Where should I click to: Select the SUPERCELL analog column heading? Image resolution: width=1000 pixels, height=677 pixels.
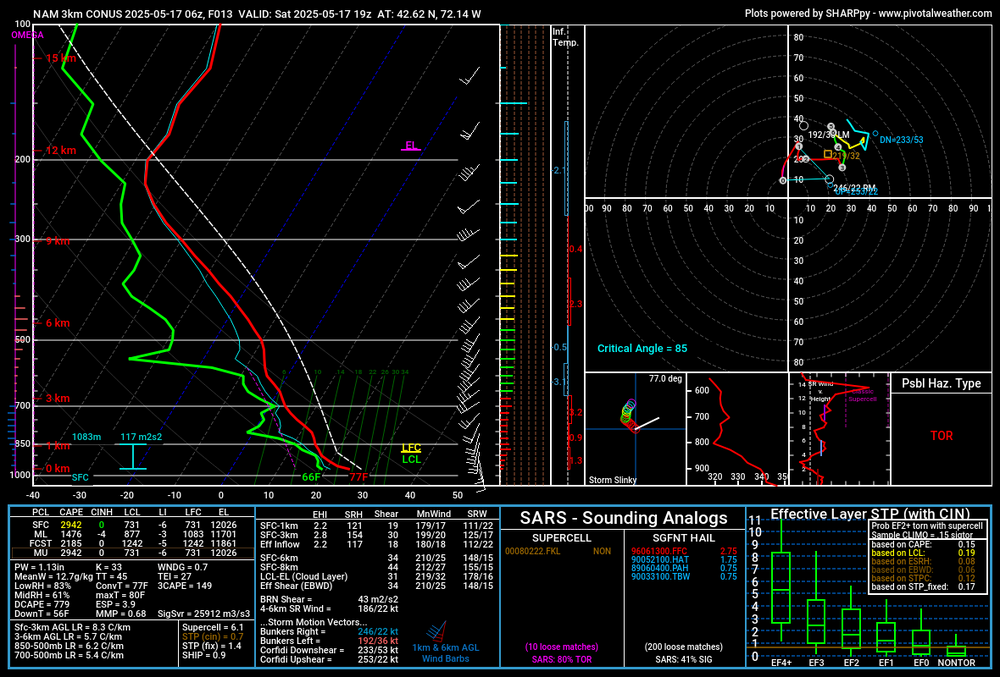(x=562, y=538)
